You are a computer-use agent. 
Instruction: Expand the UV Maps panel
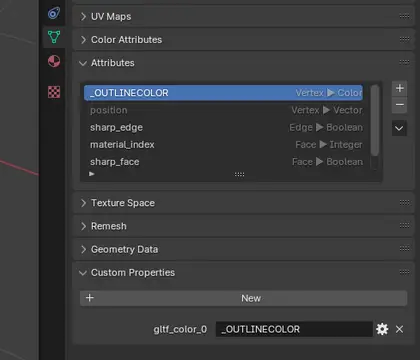83,16
